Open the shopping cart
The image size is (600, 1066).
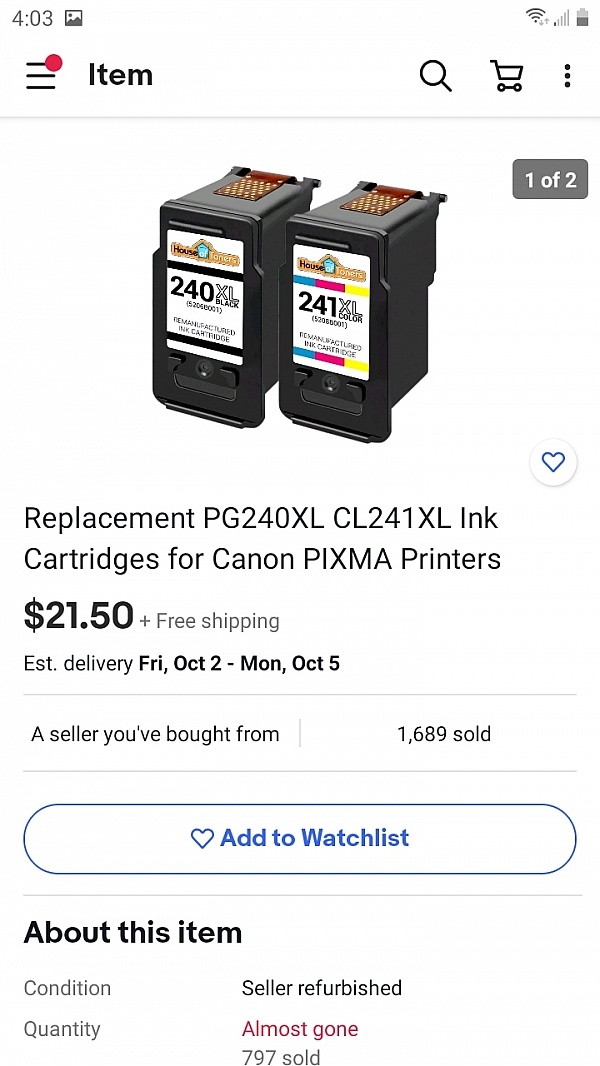coord(507,75)
